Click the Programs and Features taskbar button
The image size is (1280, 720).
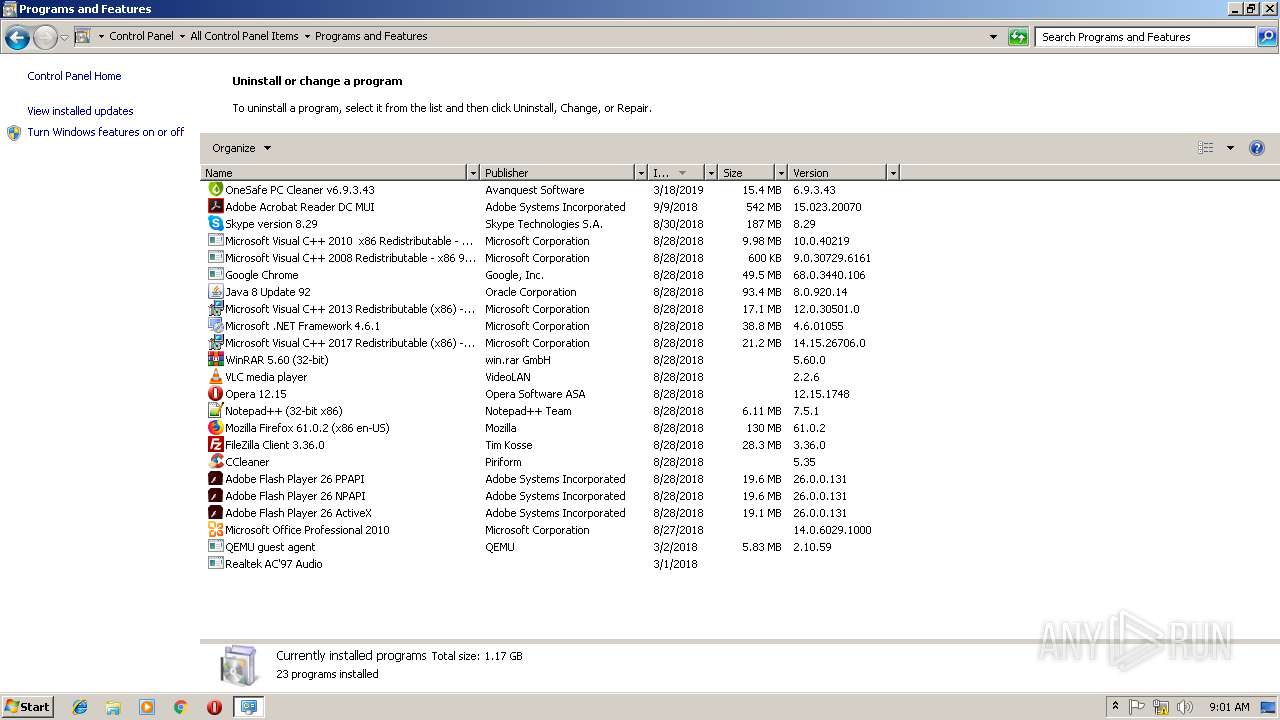pyautogui.click(x=248, y=707)
